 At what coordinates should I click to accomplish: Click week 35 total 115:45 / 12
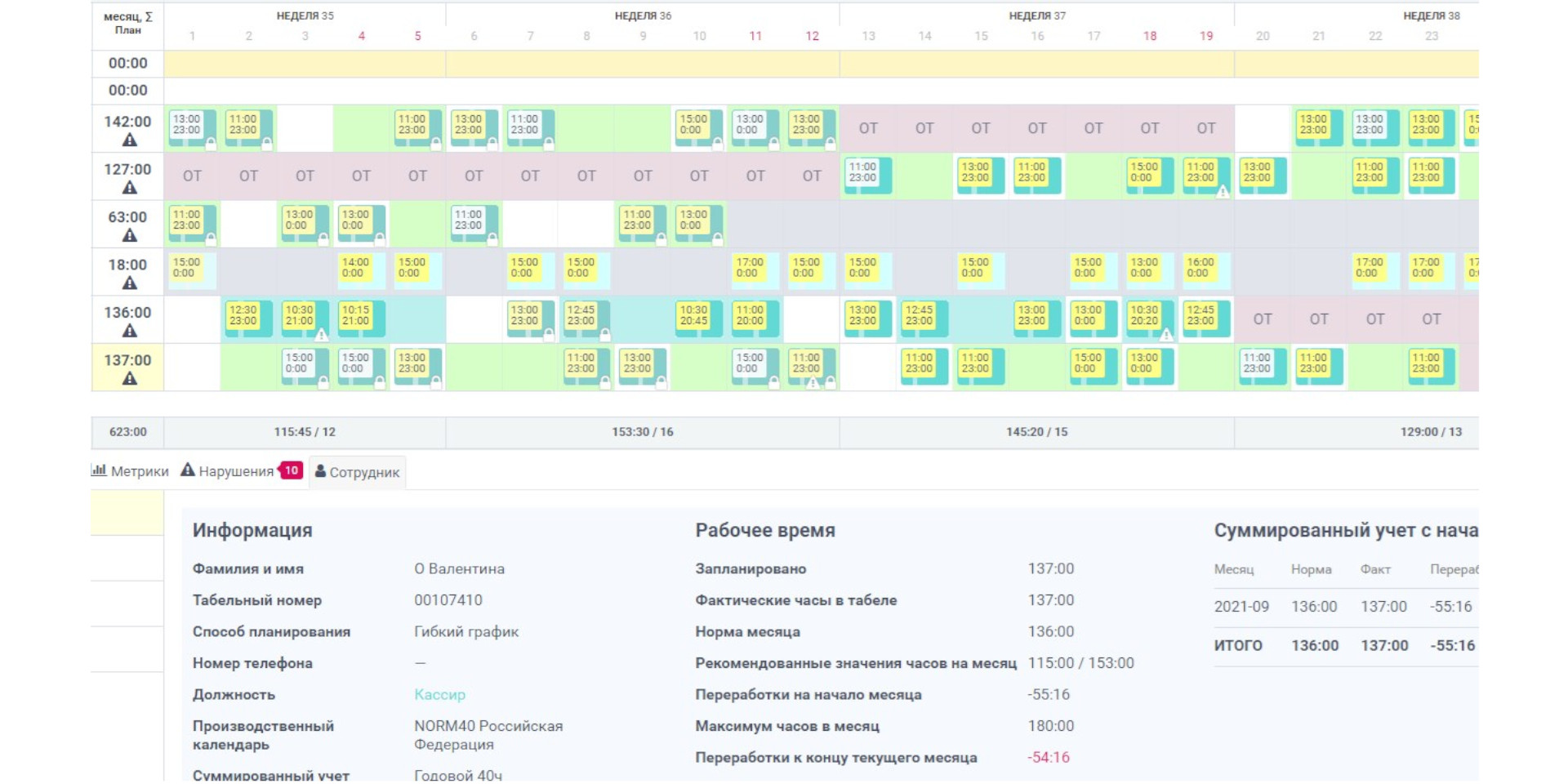pos(305,432)
